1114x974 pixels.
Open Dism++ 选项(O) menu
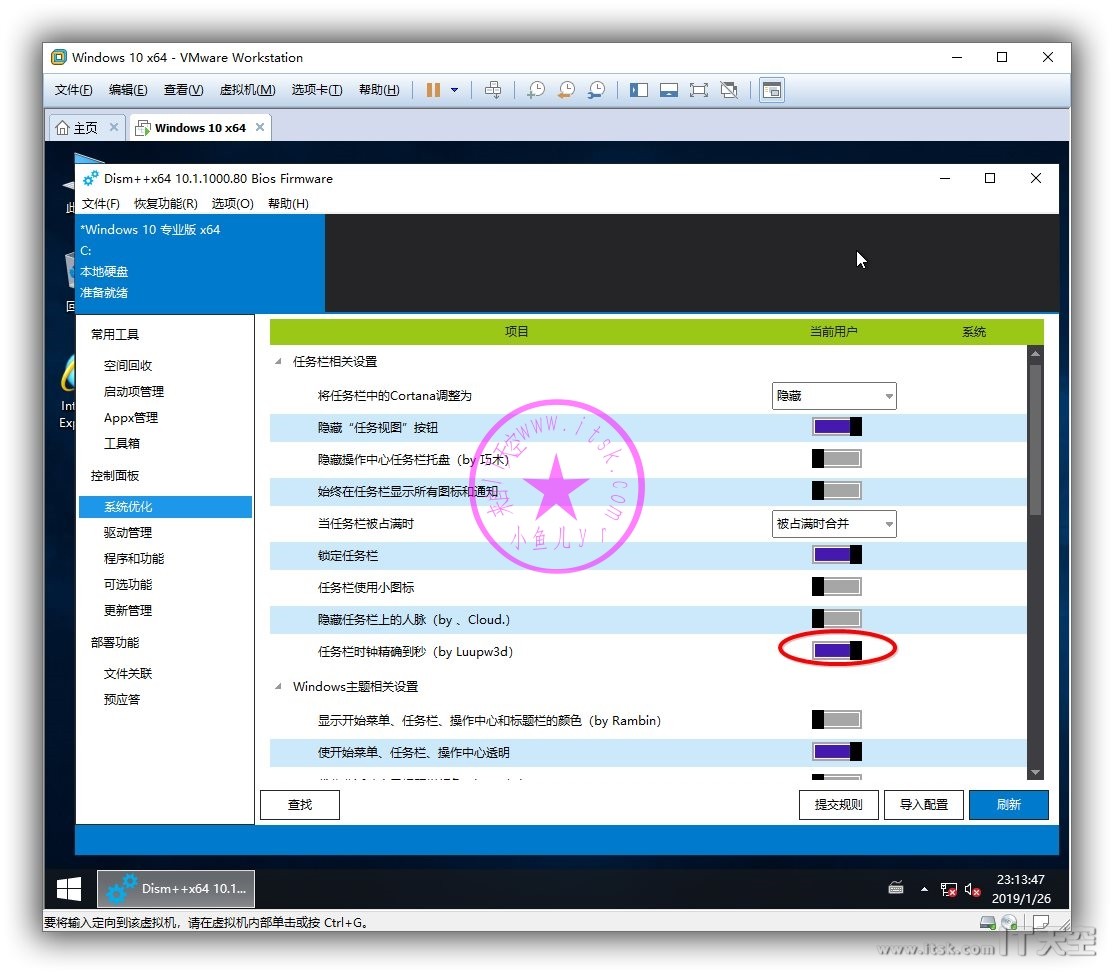pos(232,204)
